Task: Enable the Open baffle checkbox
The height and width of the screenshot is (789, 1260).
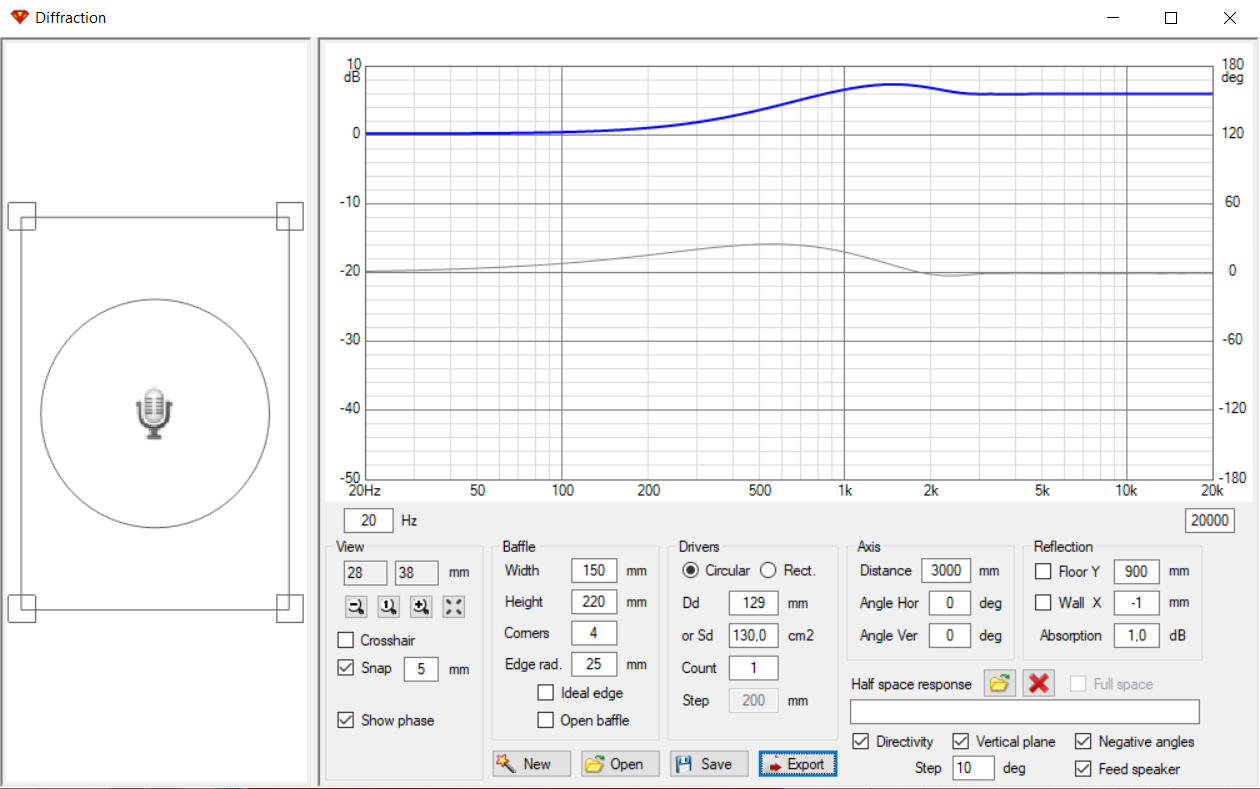Action: coord(546,720)
